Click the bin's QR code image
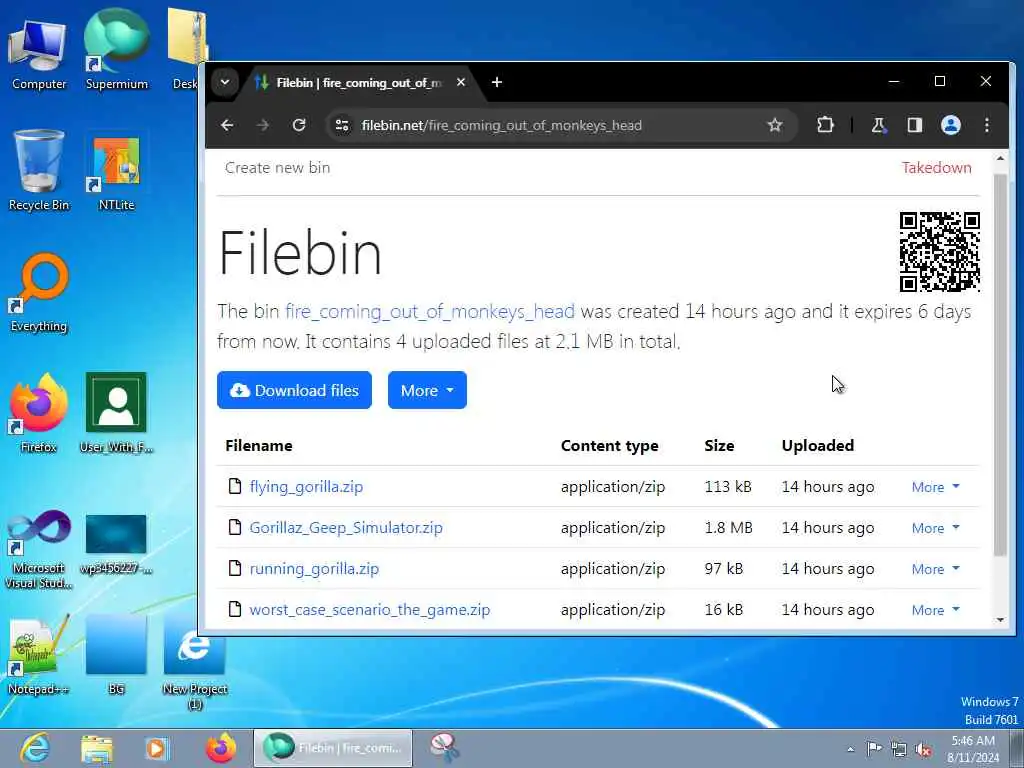The image size is (1024, 768). pos(940,251)
